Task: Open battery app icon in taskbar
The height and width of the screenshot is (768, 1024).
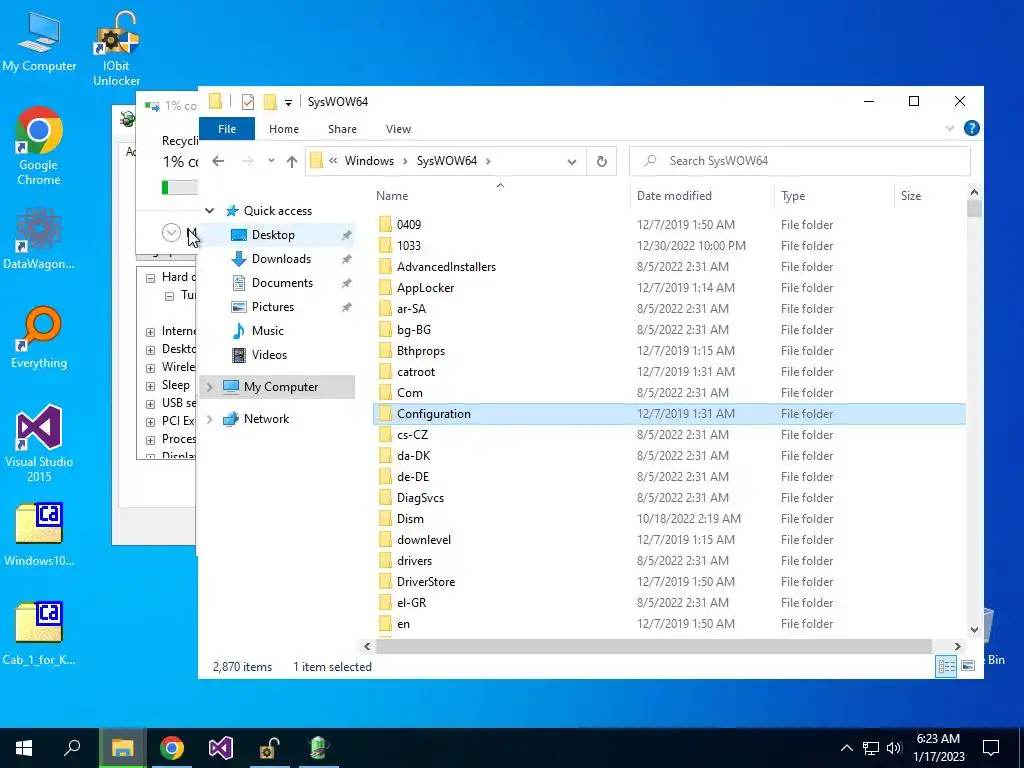Action: click(319, 748)
